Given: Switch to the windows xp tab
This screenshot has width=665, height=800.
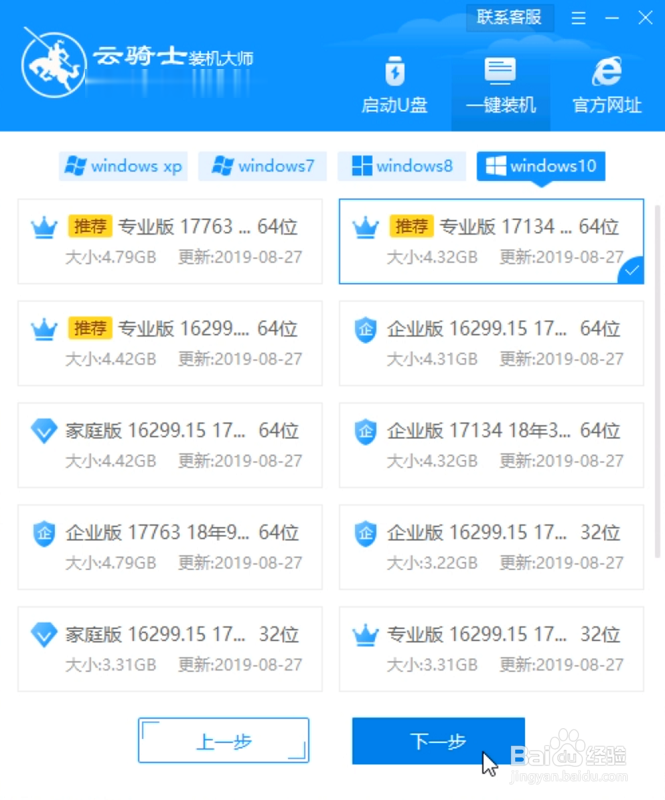Looking at the screenshot, I should pos(123,166).
